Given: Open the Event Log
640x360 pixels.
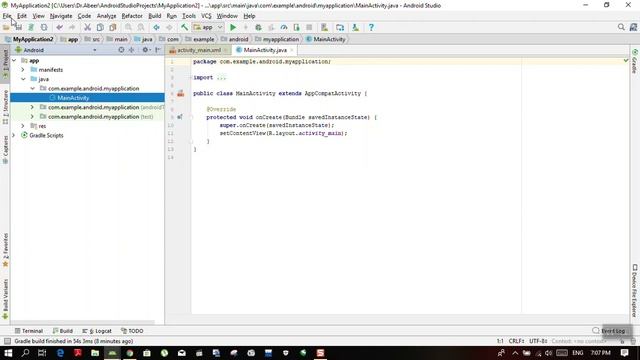Looking at the screenshot, I should pos(609,331).
